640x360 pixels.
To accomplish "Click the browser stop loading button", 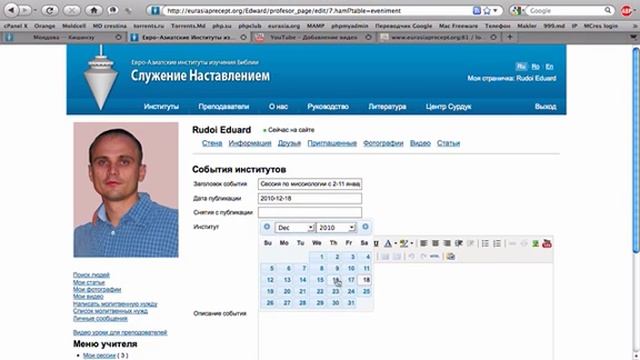I will 71,10.
